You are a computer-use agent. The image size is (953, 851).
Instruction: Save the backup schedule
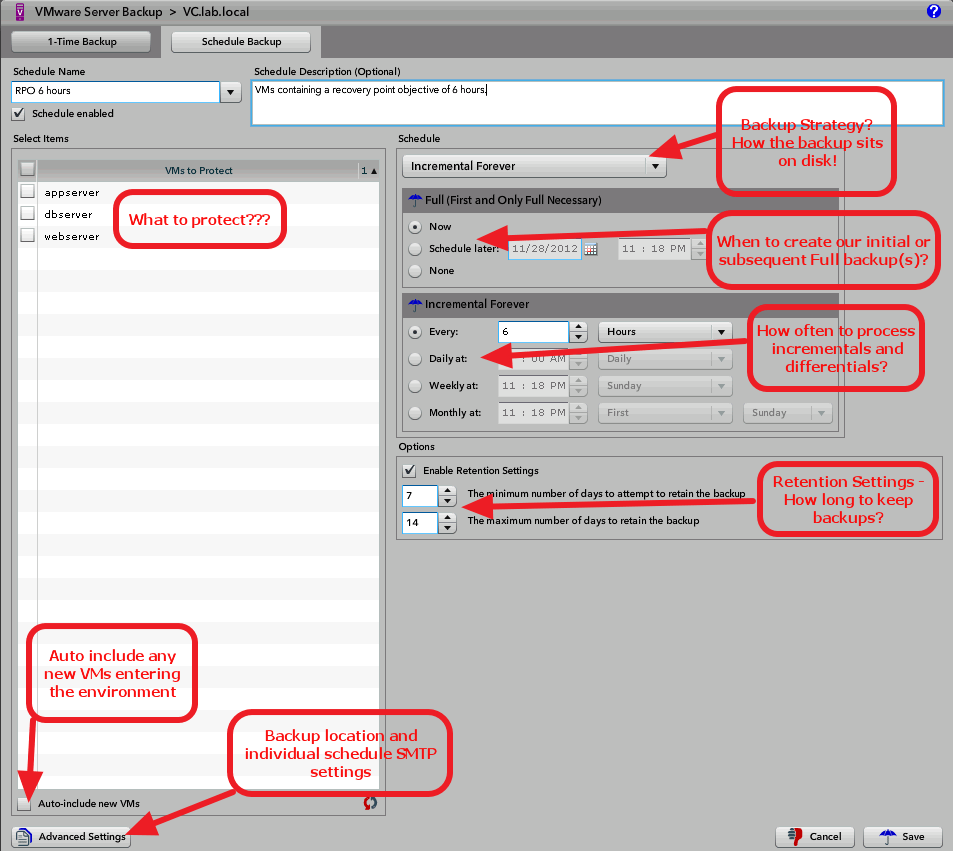903,837
